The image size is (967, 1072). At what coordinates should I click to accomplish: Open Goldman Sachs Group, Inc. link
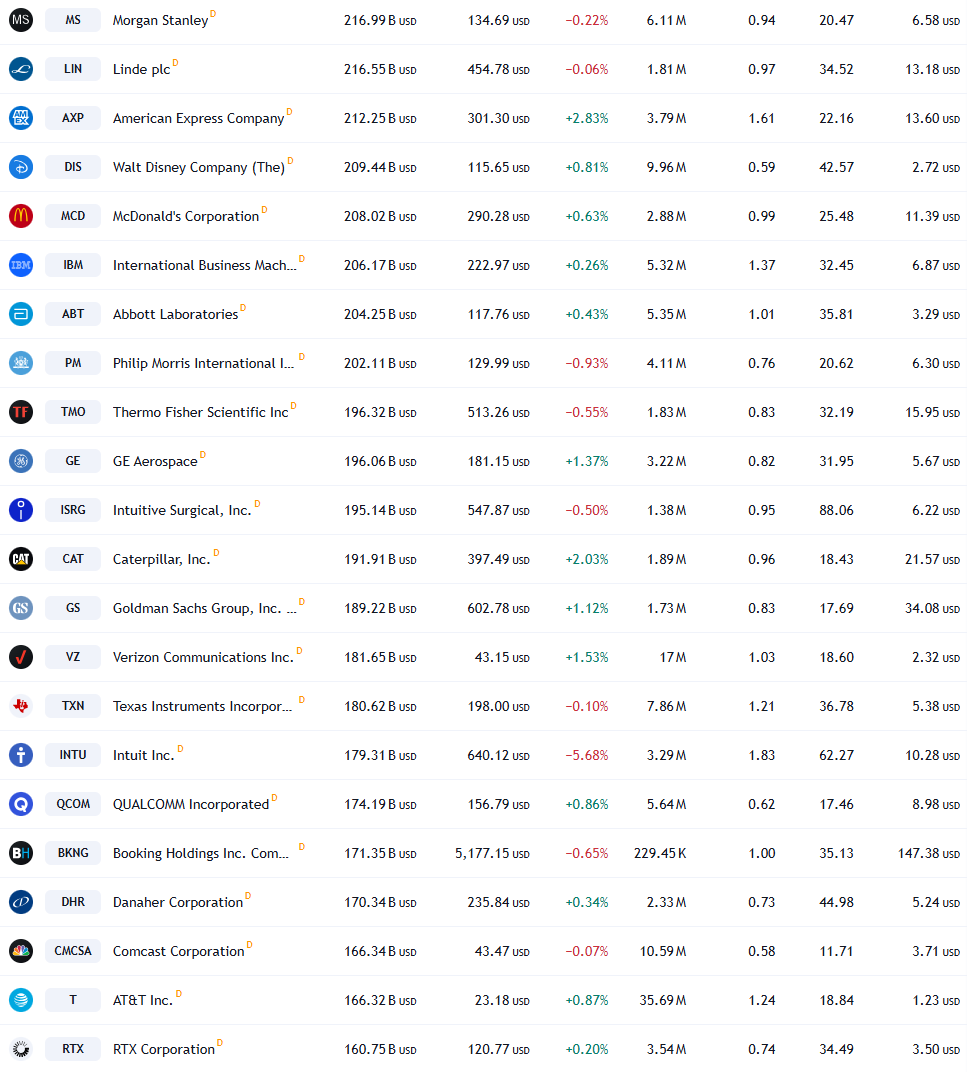point(205,608)
